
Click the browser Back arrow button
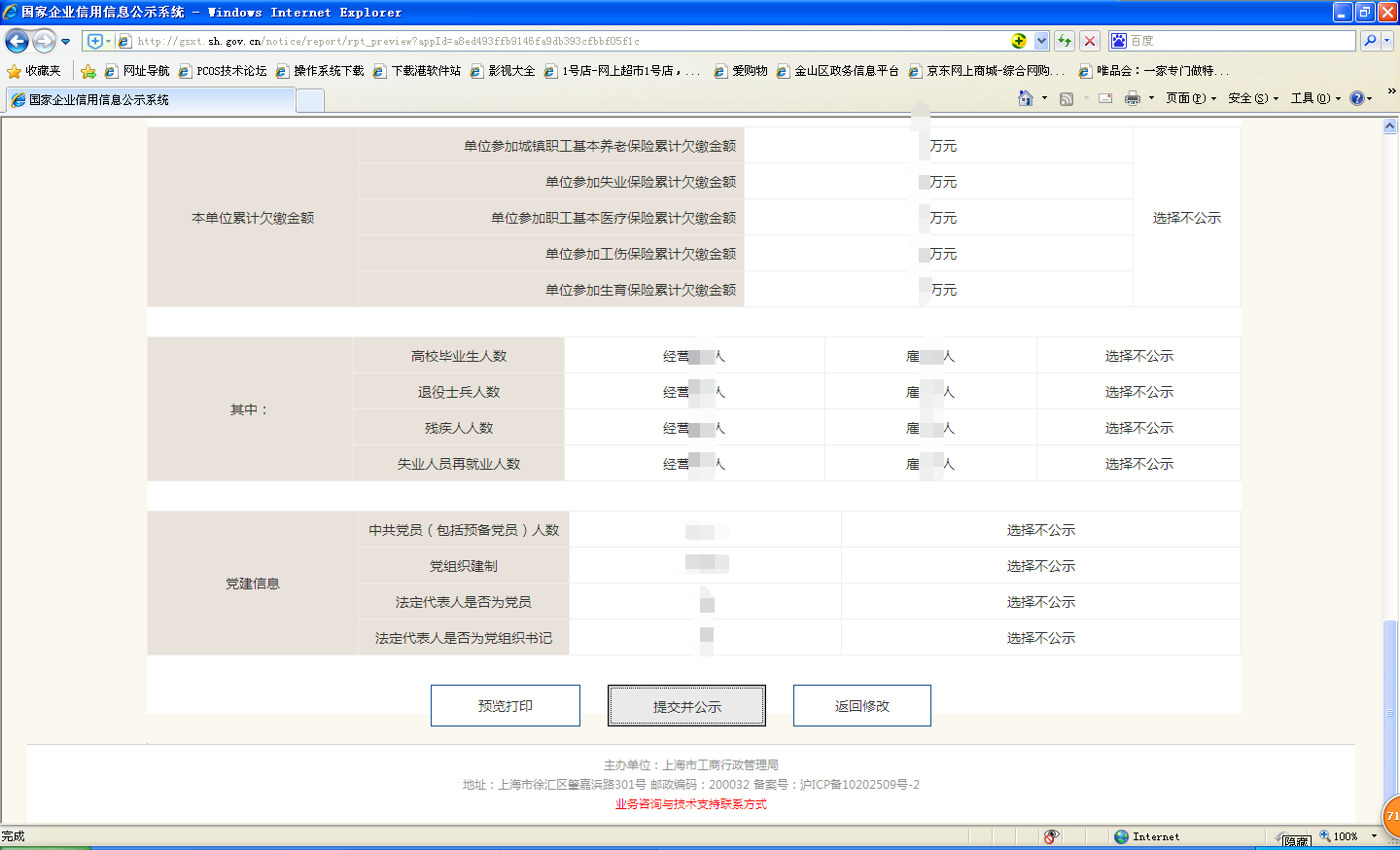(x=17, y=41)
